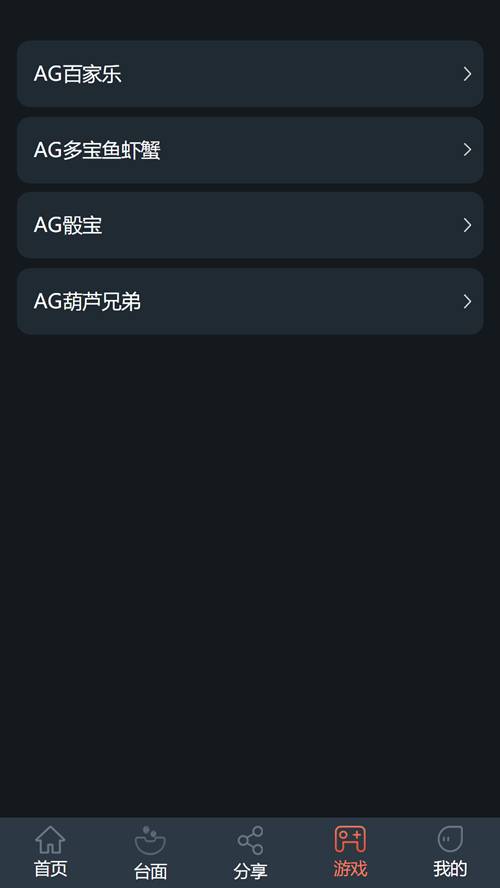Click the AG葫芦兄弟 title text

click(x=87, y=301)
